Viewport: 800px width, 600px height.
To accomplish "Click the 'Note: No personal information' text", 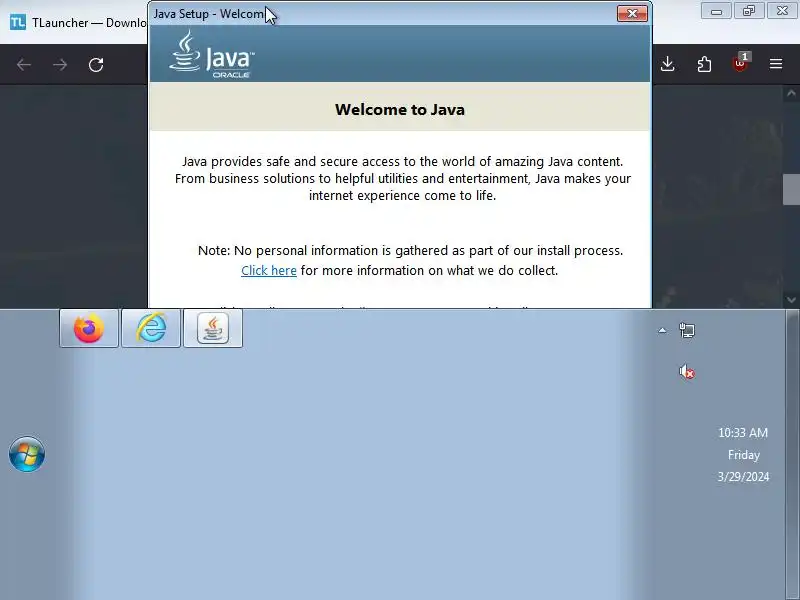I will (x=410, y=251).
